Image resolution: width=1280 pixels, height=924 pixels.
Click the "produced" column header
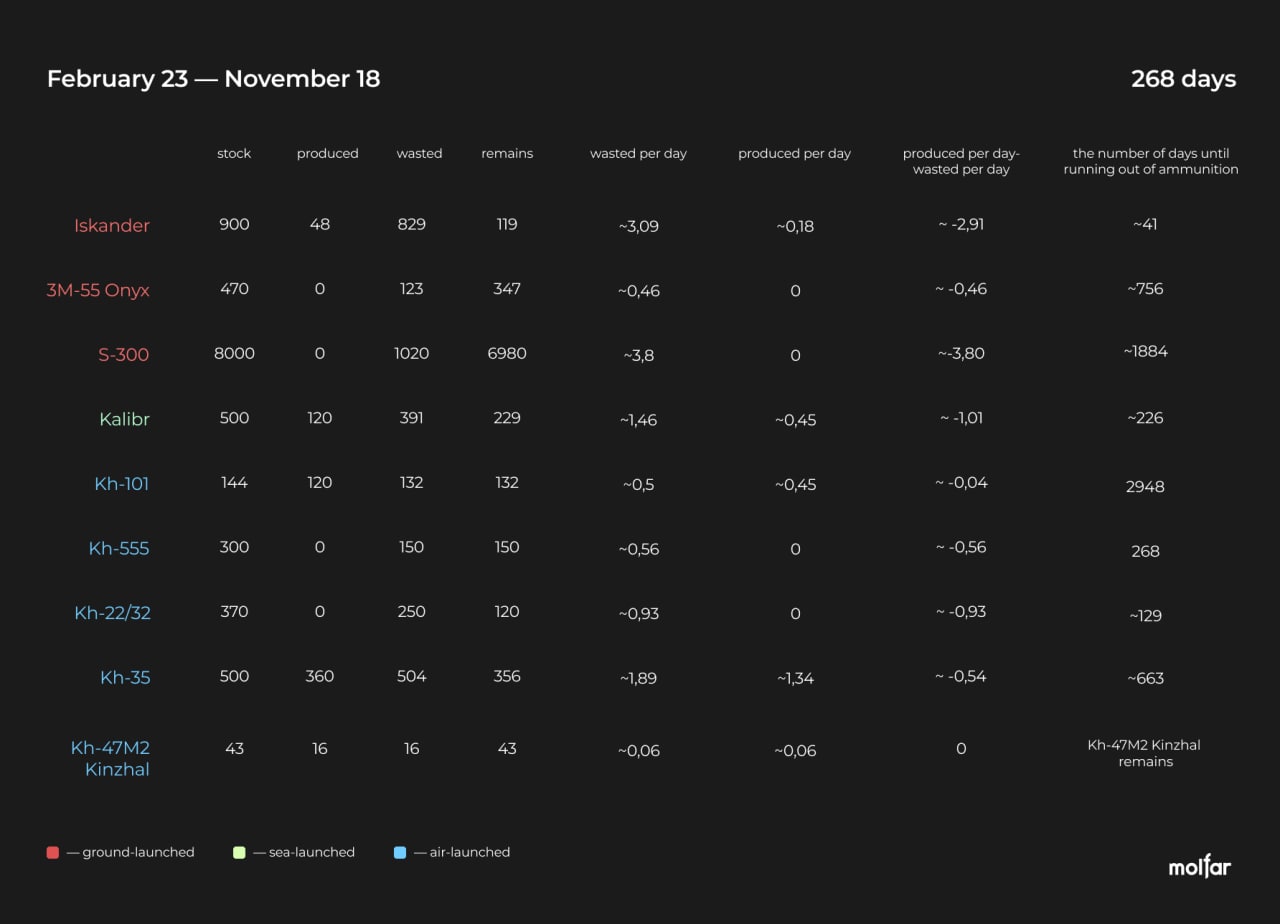[327, 154]
